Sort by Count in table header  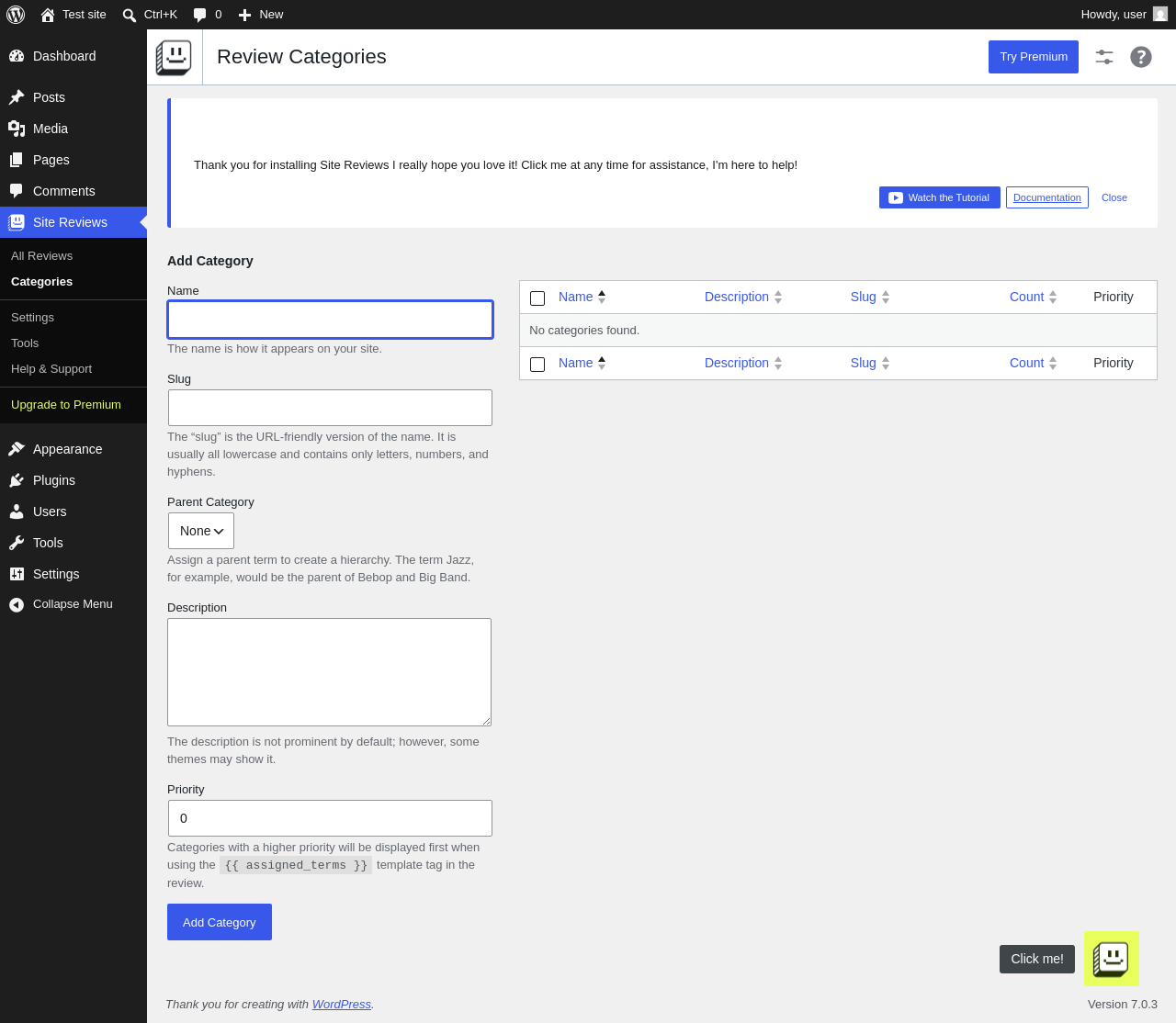coord(1034,297)
